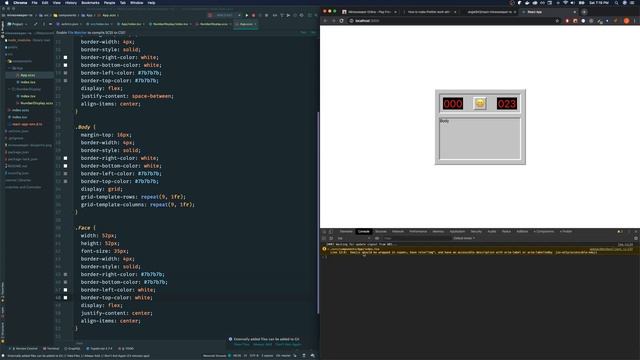Click the File Watcher link in banner

pyautogui.click(x=77, y=33)
